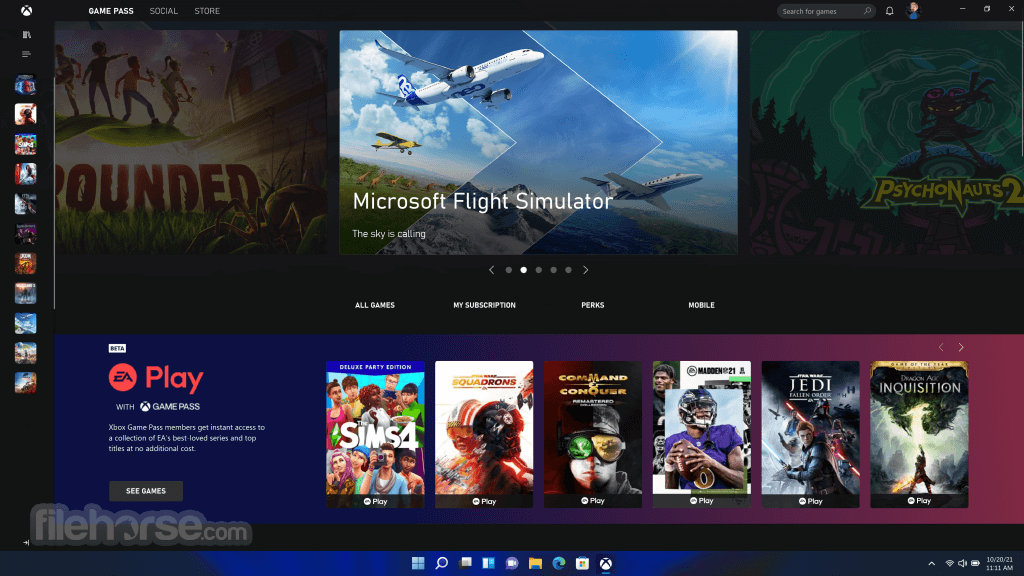Image resolution: width=1024 pixels, height=576 pixels.
Task: Go to next featured carousel slide
Action: pyautogui.click(x=586, y=270)
